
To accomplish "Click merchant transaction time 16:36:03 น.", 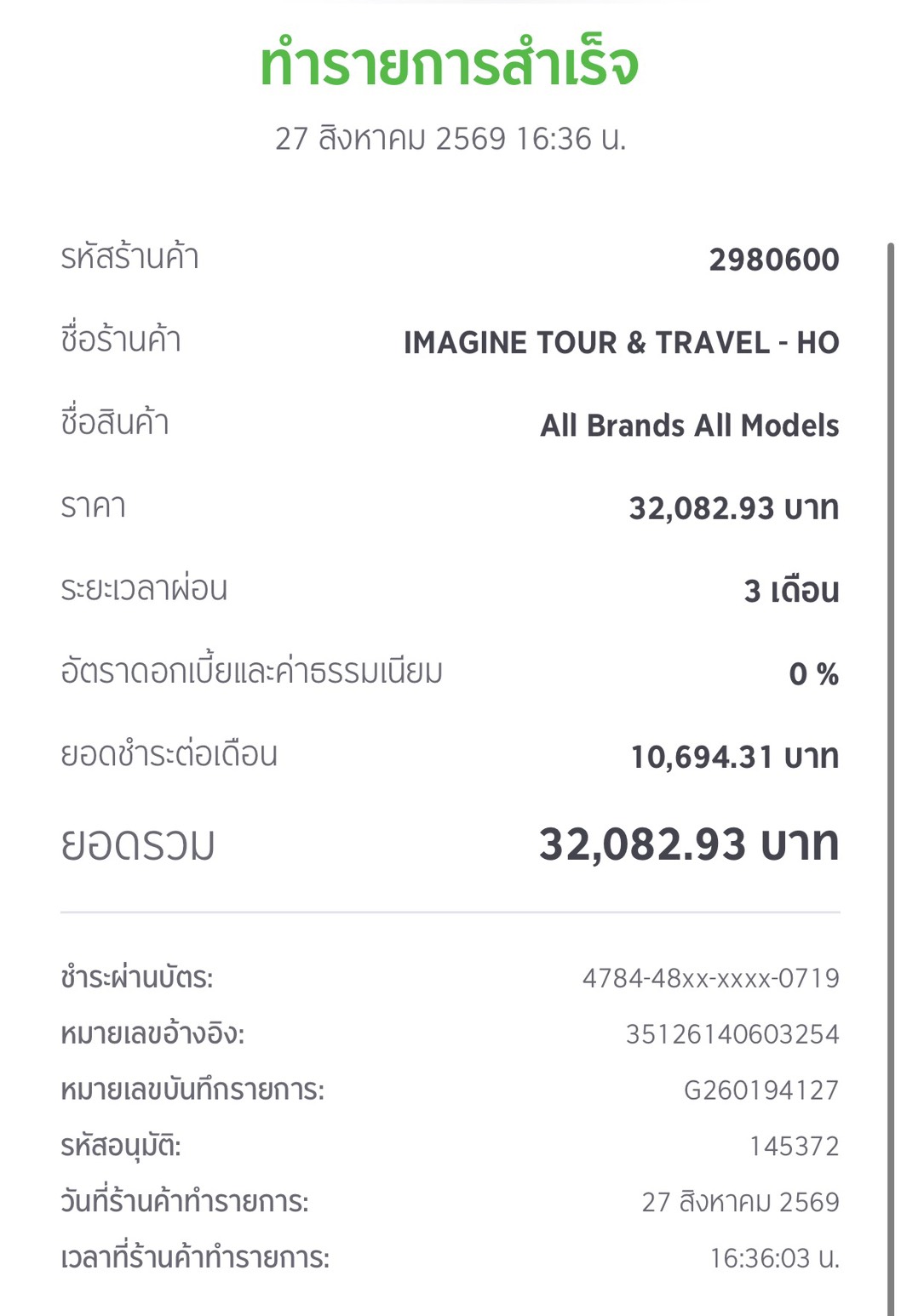I will (x=775, y=1258).
